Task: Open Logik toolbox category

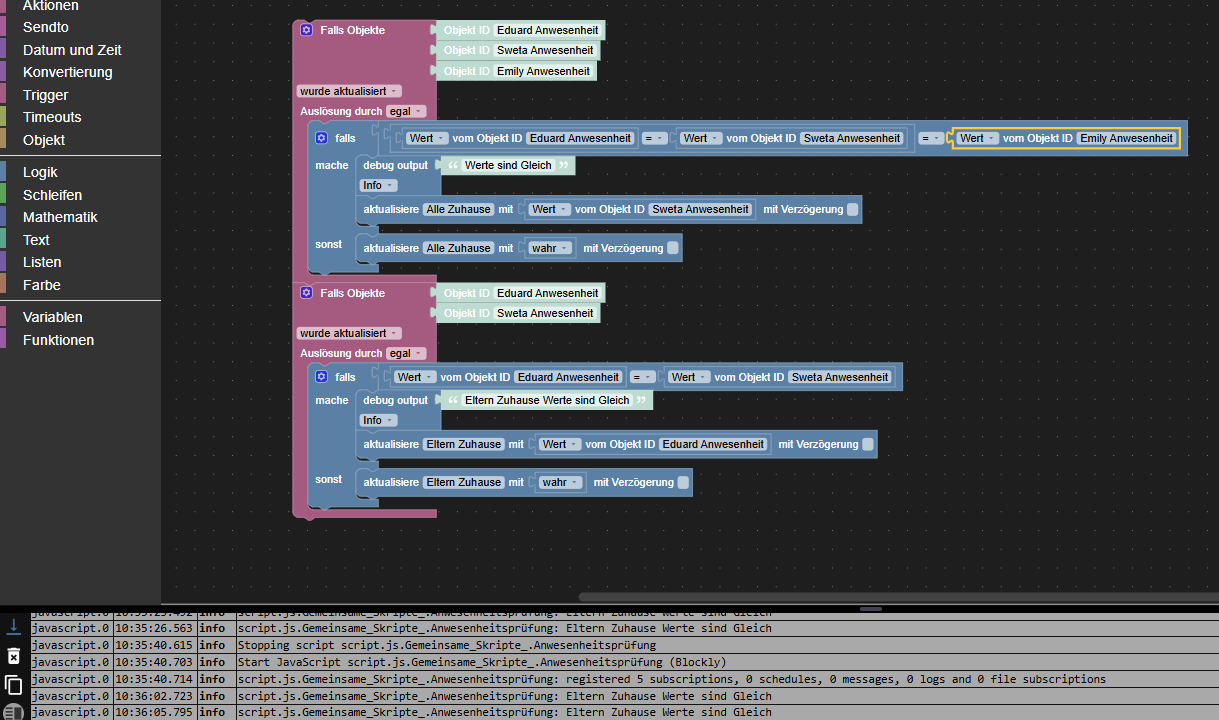Action: [40, 172]
